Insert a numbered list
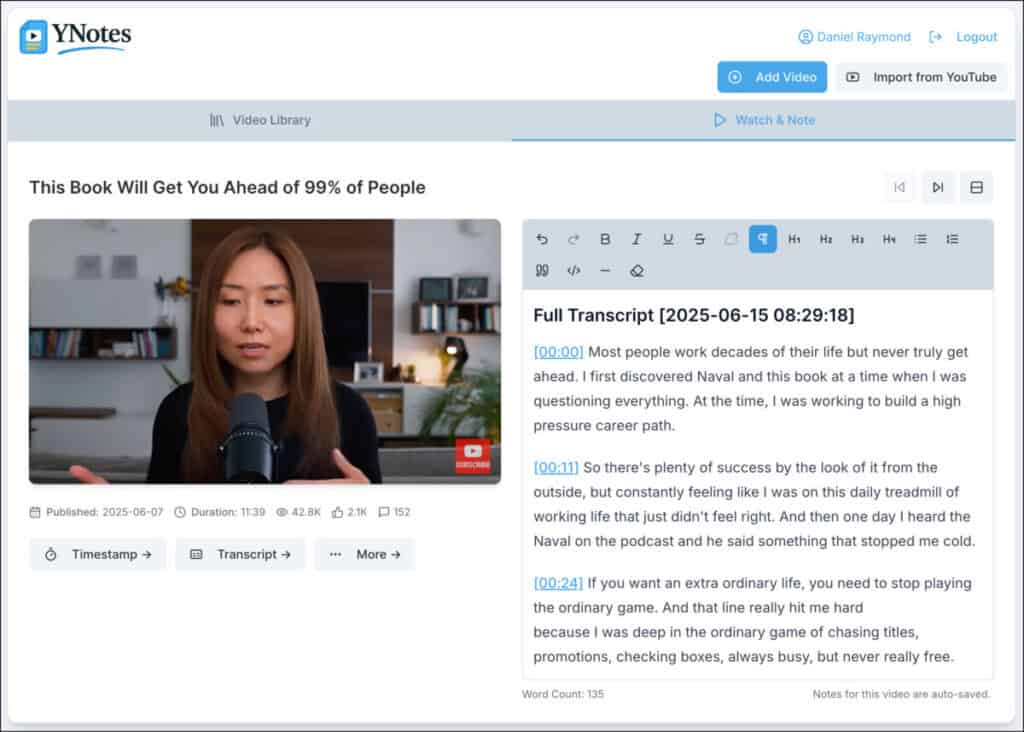Viewport: 1024px width, 732px height. pos(952,239)
